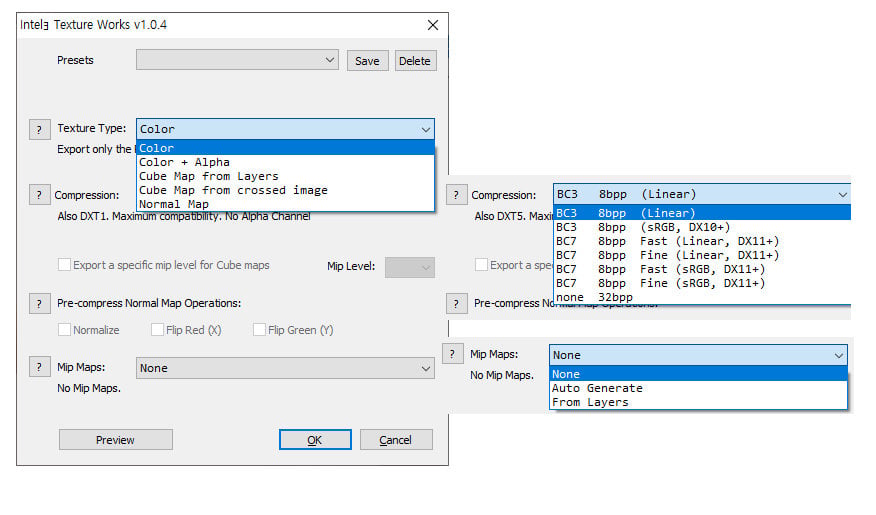
Task: Select BC7 8bpp Fast (sRGB, DX11+)
Action: point(702,269)
